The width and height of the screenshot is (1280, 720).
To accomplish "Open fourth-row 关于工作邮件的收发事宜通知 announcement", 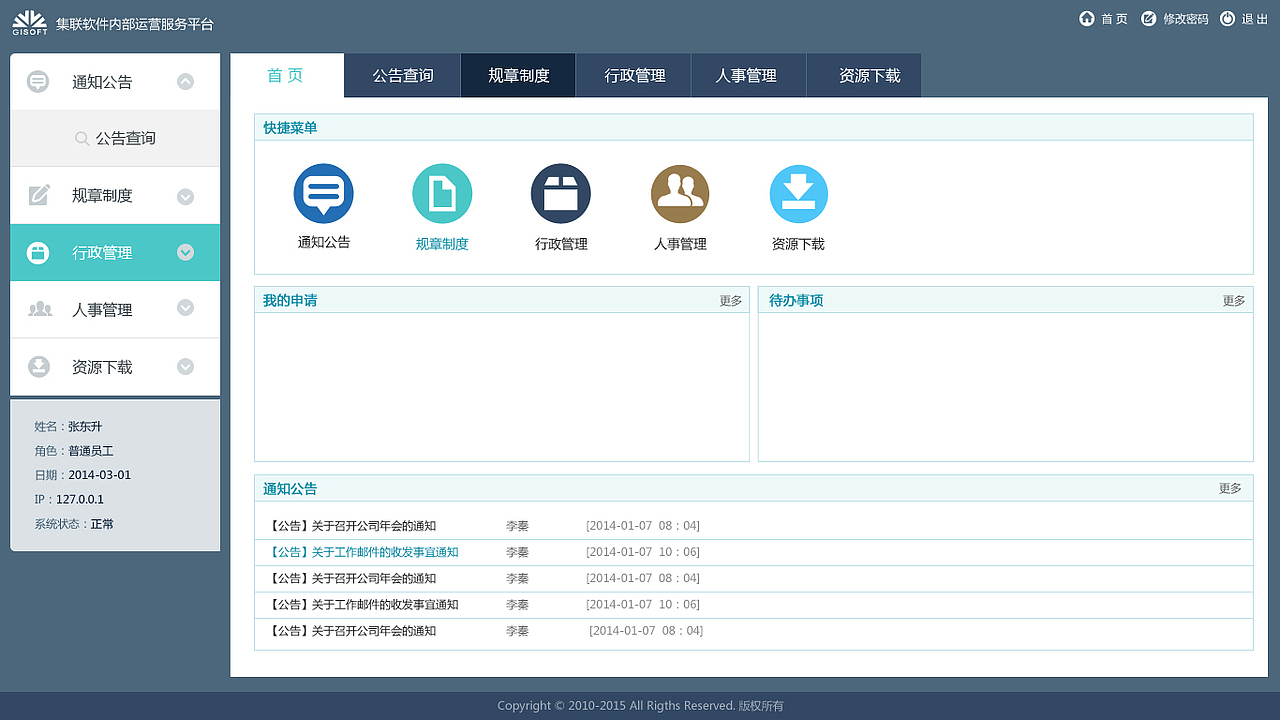I will tap(363, 605).
